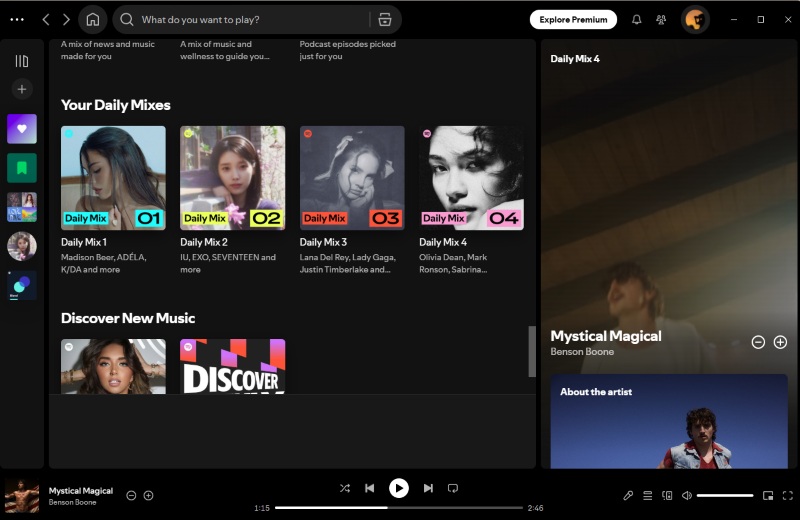
Task: Click the 'Daily Mix 3' title
Action: pyautogui.click(x=323, y=242)
